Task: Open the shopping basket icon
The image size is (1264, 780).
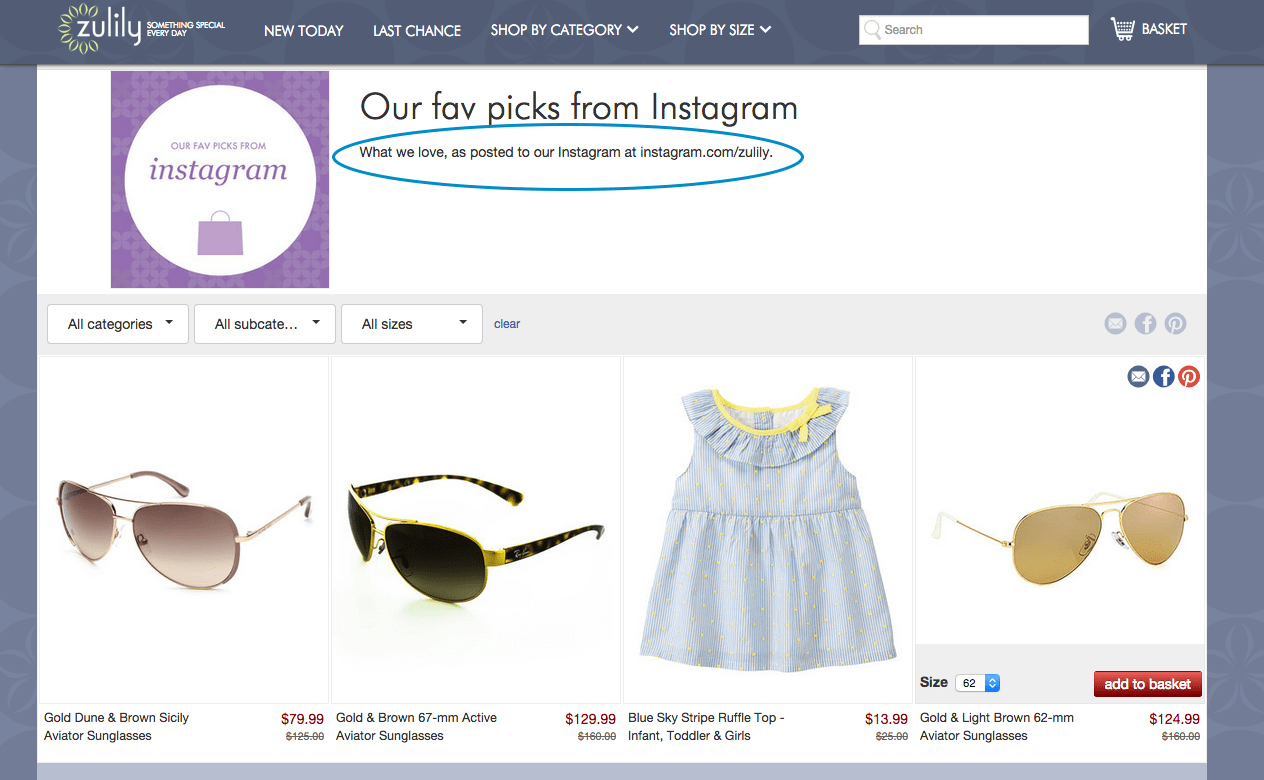Action: (1123, 29)
